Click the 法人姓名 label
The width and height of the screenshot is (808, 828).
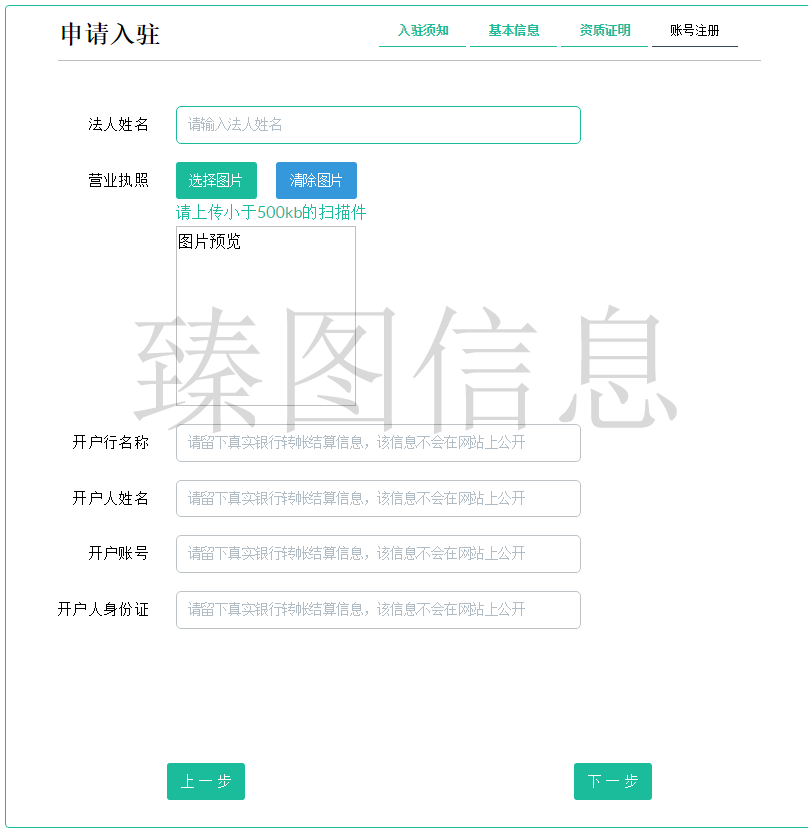coord(118,125)
